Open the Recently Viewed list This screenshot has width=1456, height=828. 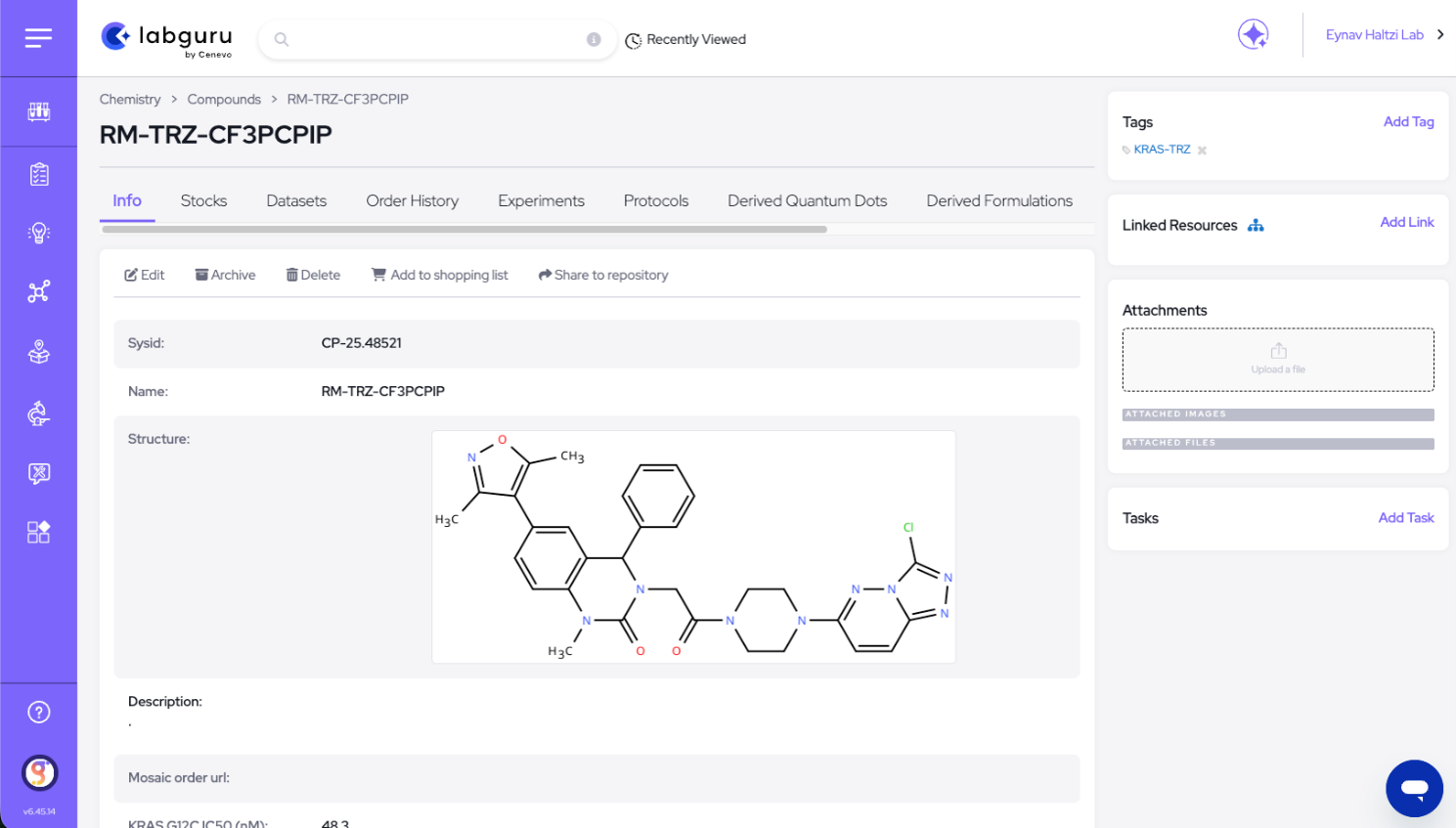point(685,40)
